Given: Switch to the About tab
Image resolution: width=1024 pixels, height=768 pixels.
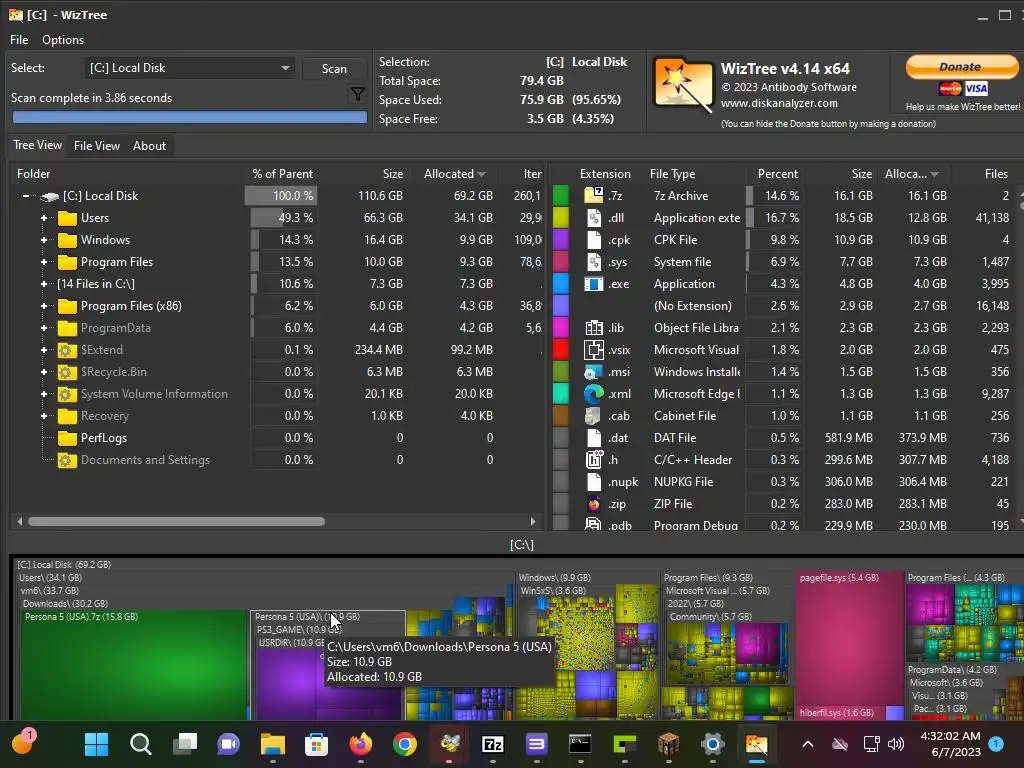Looking at the screenshot, I should pyautogui.click(x=150, y=146).
